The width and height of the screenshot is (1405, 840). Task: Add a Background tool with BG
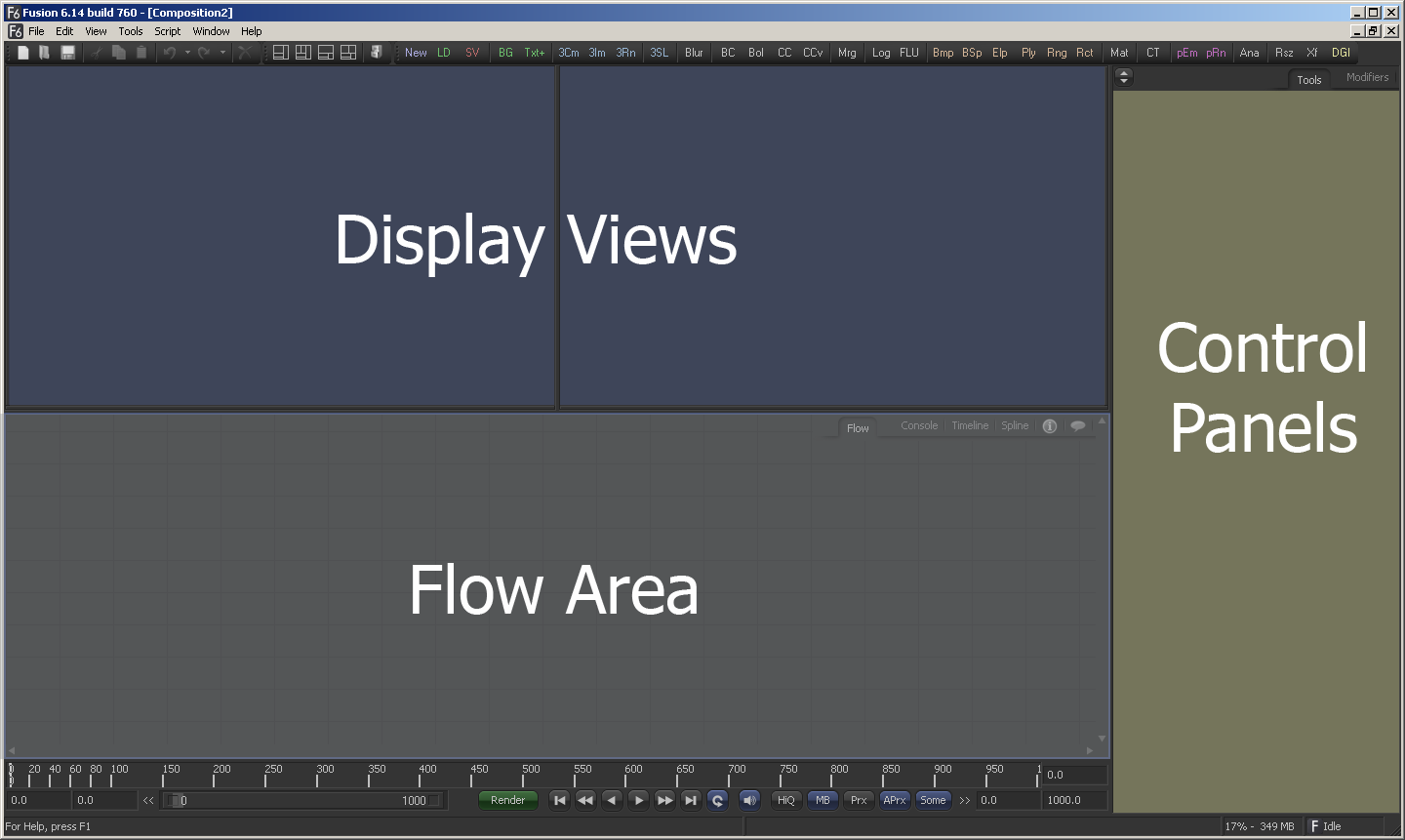[x=505, y=53]
